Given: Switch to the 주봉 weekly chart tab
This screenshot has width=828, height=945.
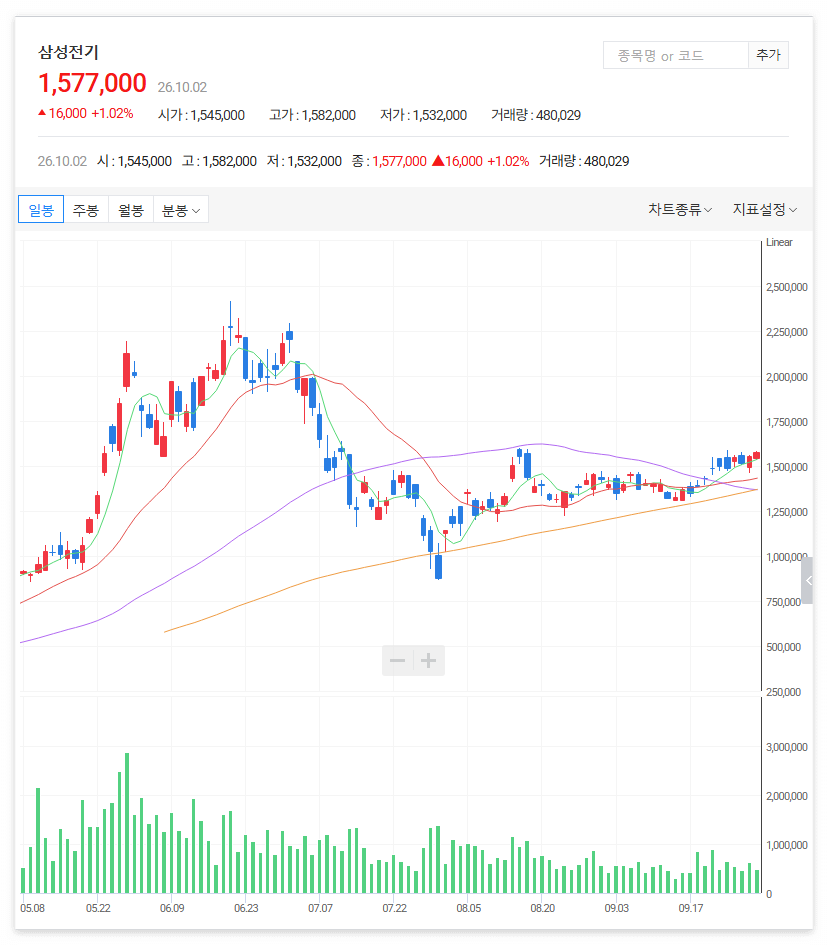Looking at the screenshot, I should click(86, 210).
